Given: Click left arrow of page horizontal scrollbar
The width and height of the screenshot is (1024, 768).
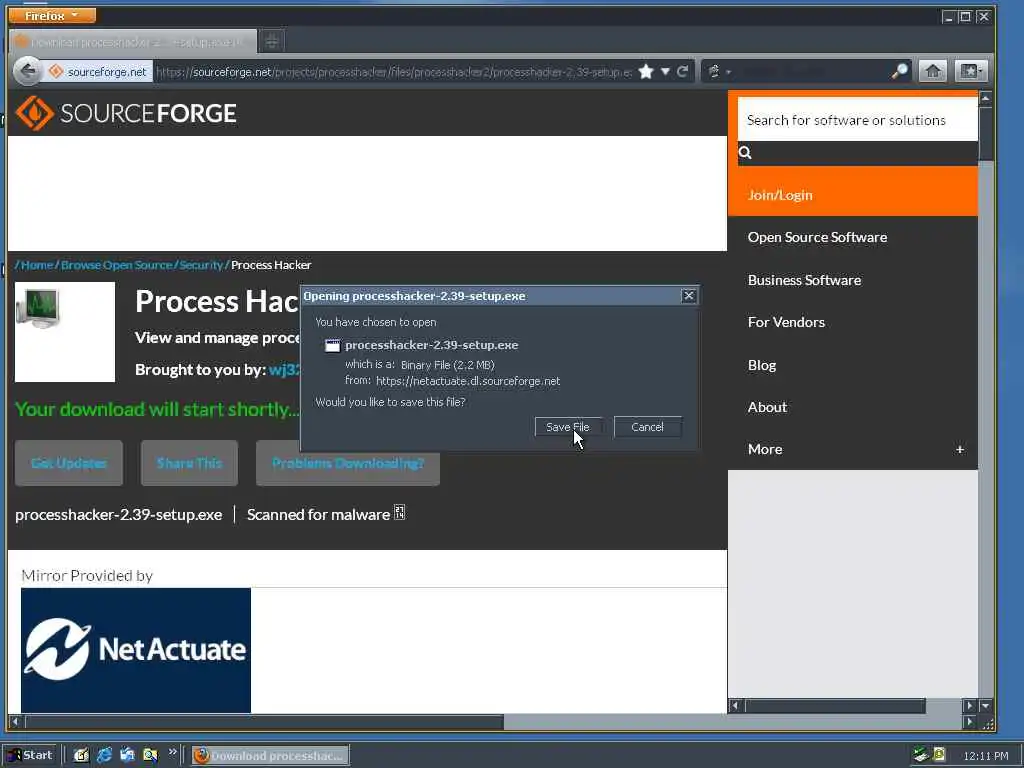Looking at the screenshot, I should [x=16, y=722].
